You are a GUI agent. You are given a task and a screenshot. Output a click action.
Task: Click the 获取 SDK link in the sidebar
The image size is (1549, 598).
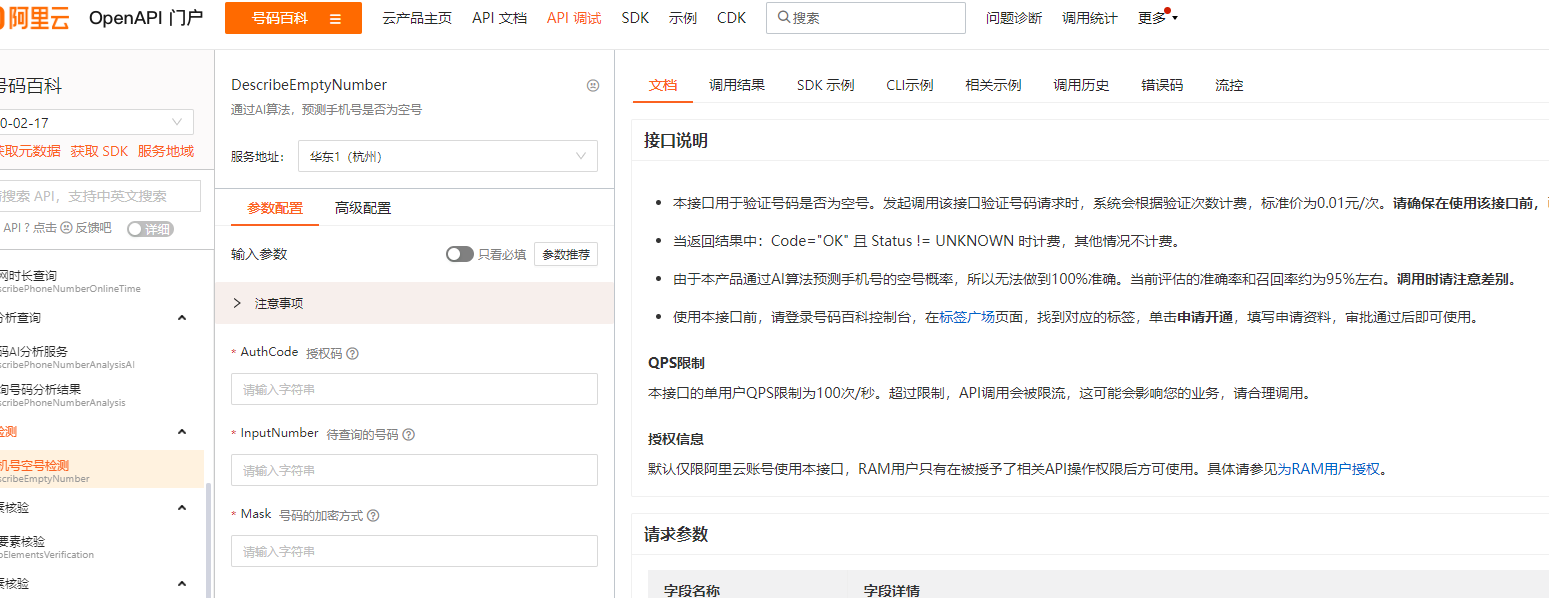tap(99, 151)
